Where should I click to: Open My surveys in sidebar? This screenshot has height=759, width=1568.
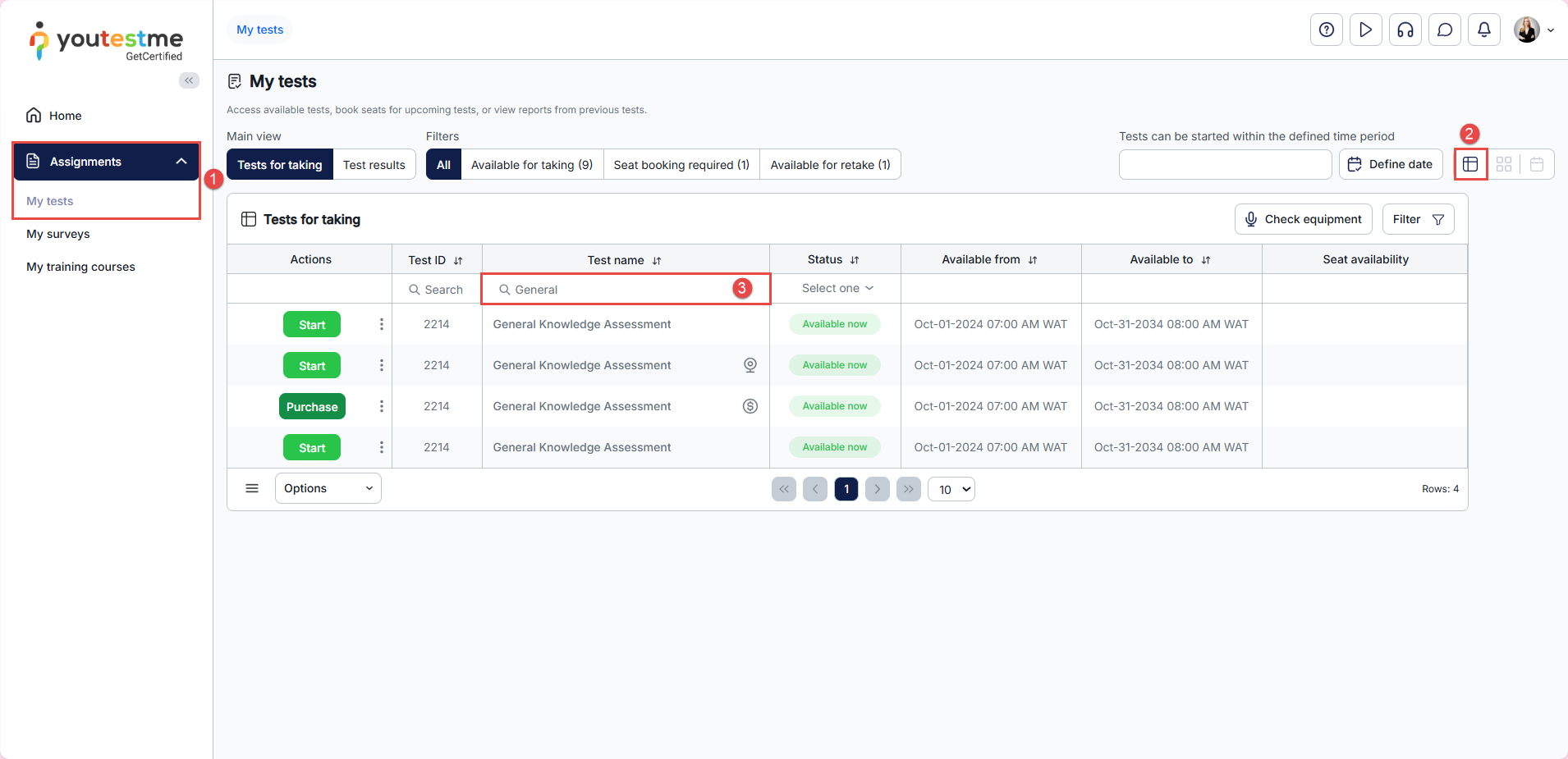click(x=58, y=234)
